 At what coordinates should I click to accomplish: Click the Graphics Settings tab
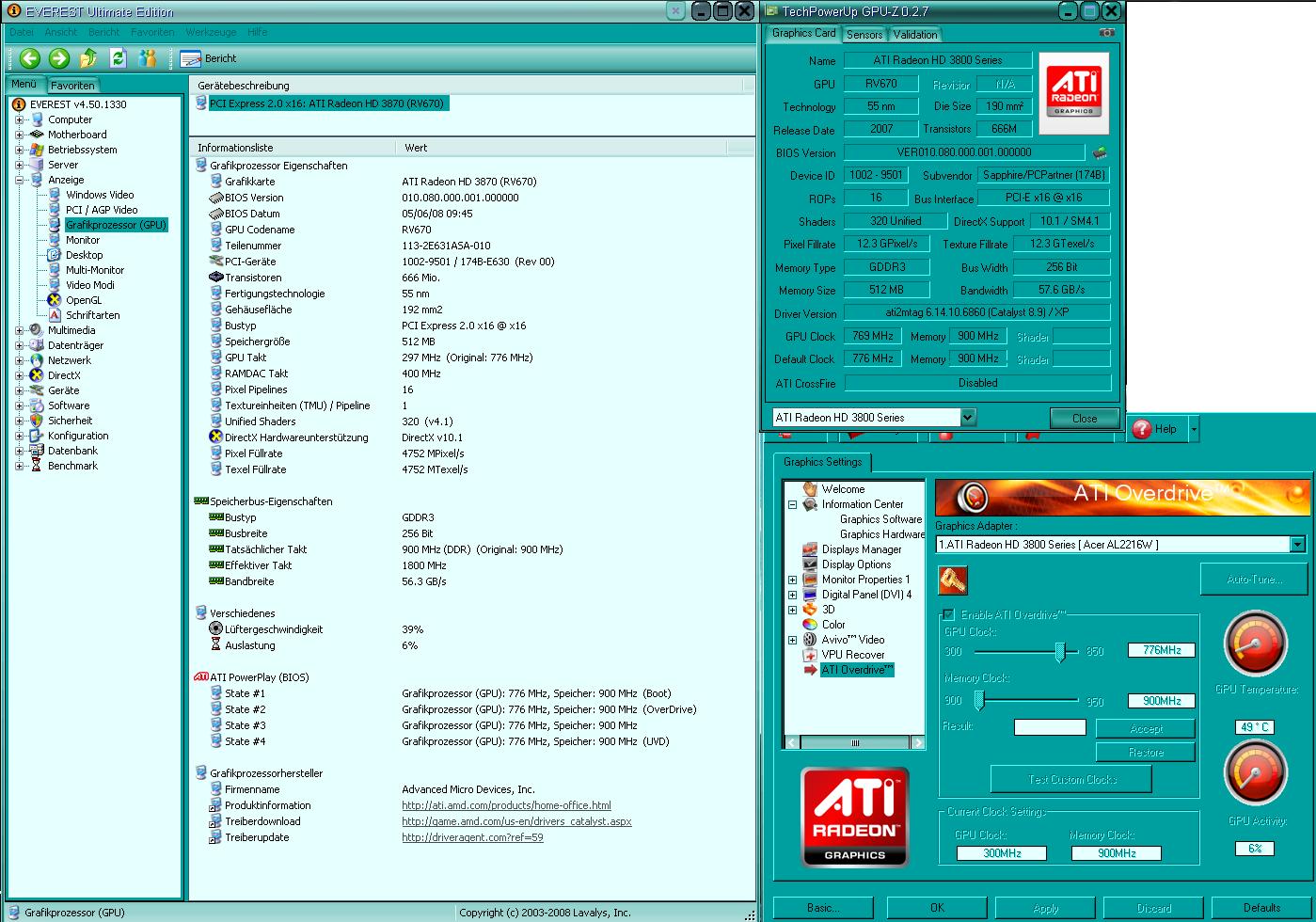[x=823, y=462]
